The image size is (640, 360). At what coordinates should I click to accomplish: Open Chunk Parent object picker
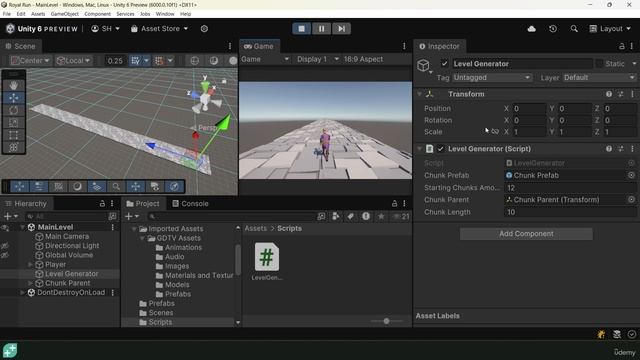click(631, 200)
